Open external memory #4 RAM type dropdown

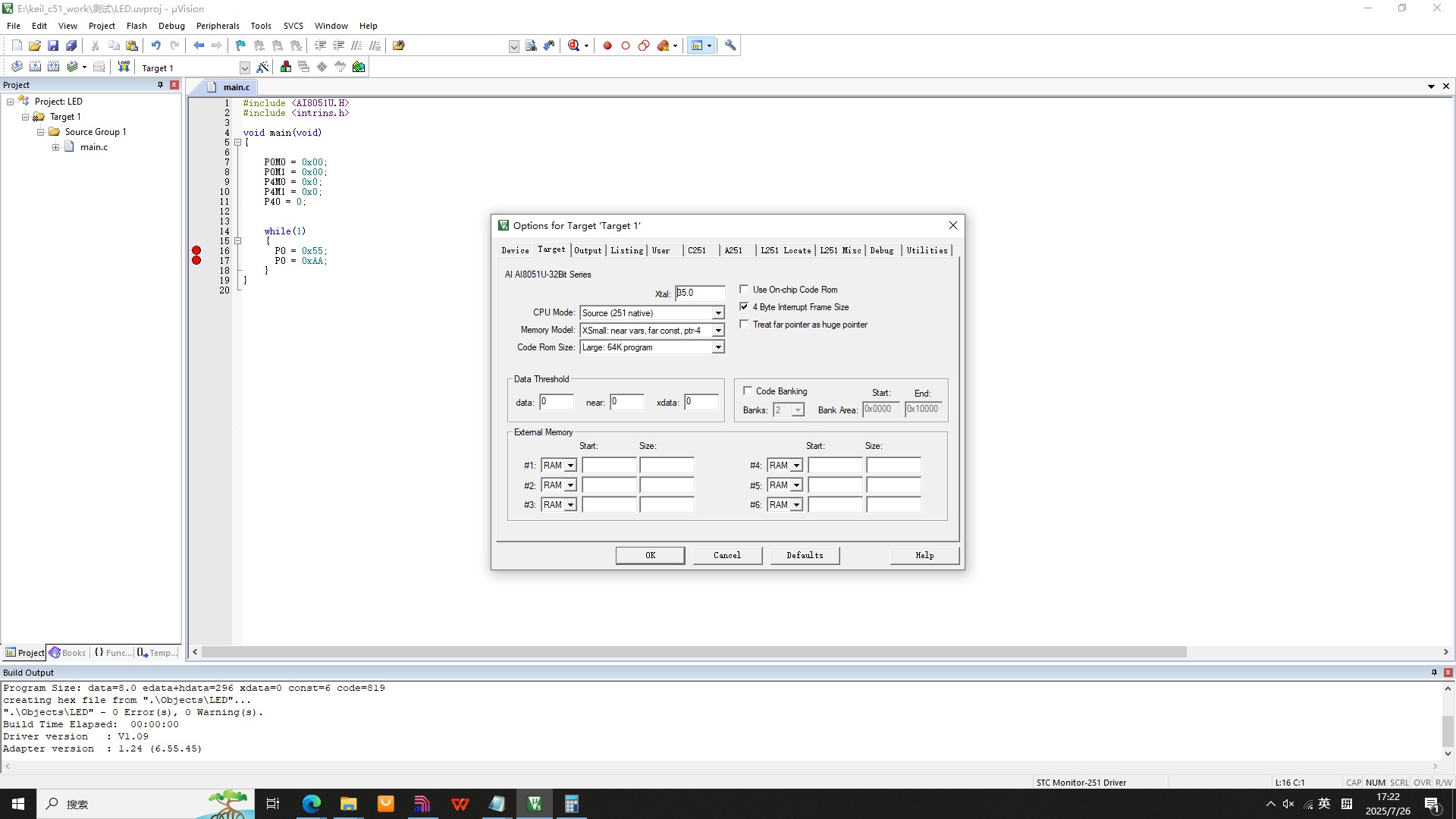click(x=796, y=466)
